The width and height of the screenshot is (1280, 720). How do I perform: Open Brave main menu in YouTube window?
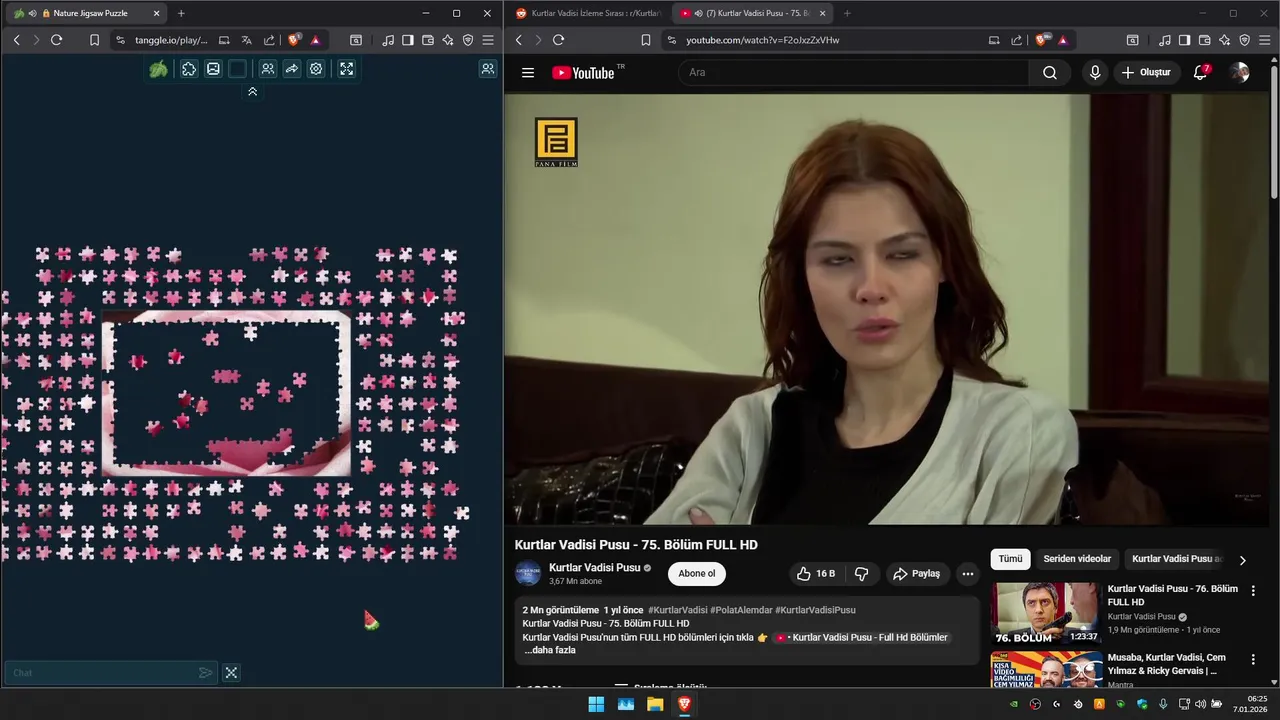click(x=1264, y=40)
